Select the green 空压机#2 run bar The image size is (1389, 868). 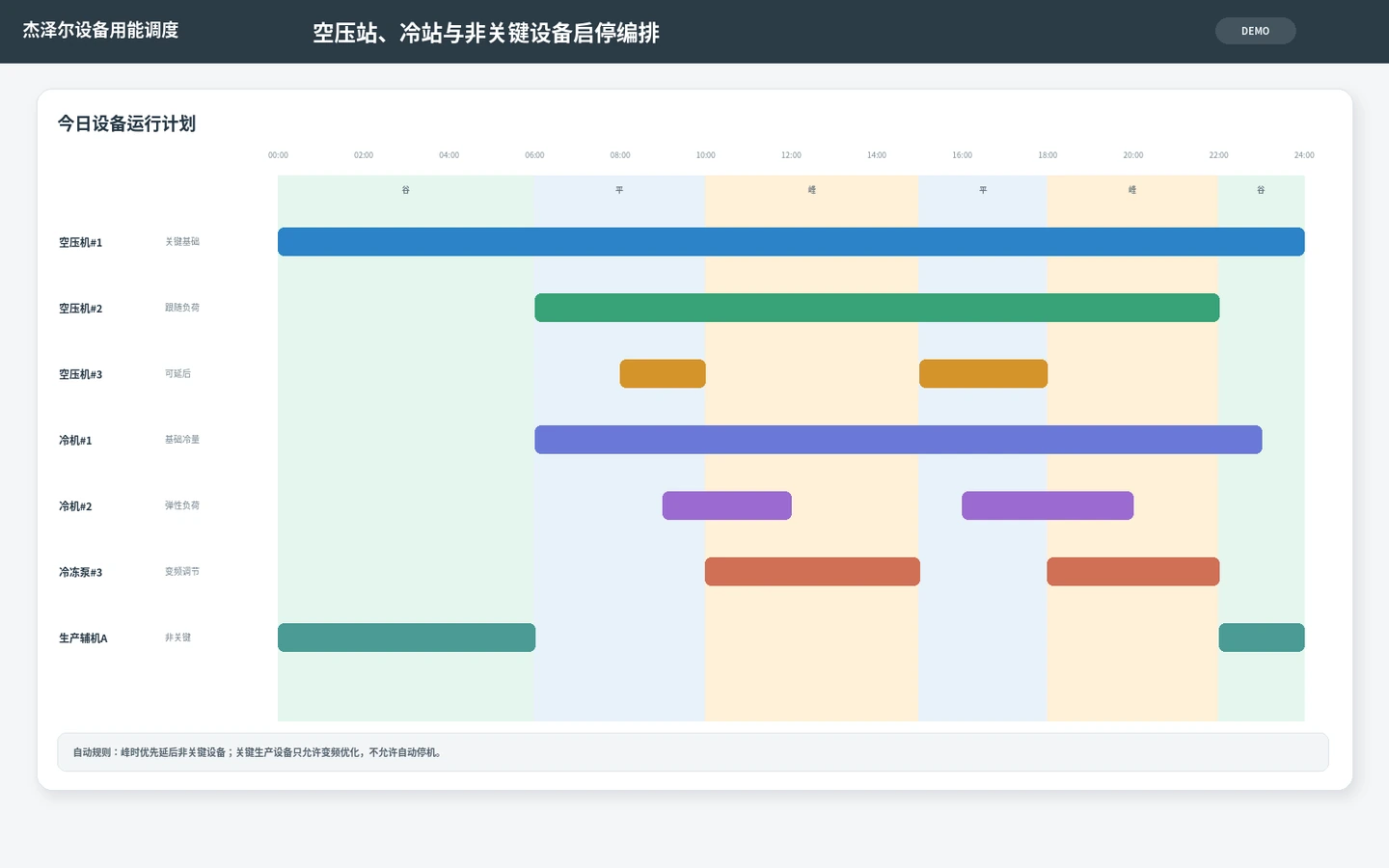click(877, 308)
